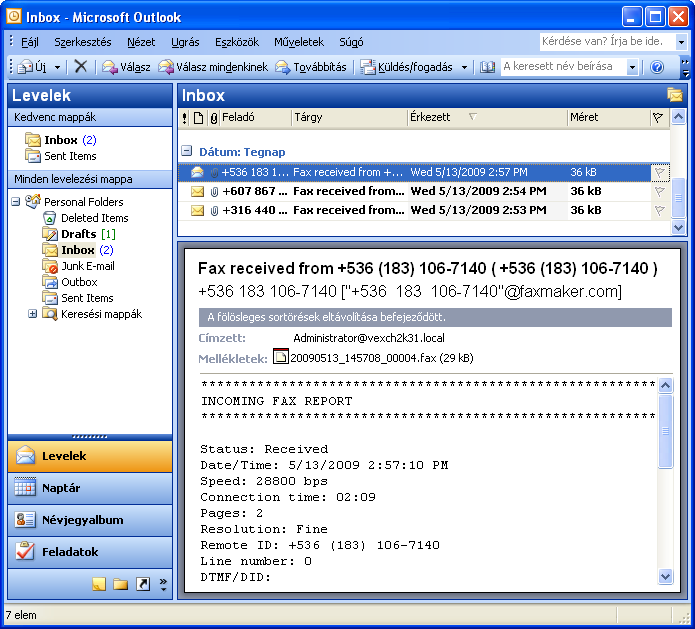Click Válasz mindenkinek reply-all button
The image size is (695, 629).
coord(213,67)
